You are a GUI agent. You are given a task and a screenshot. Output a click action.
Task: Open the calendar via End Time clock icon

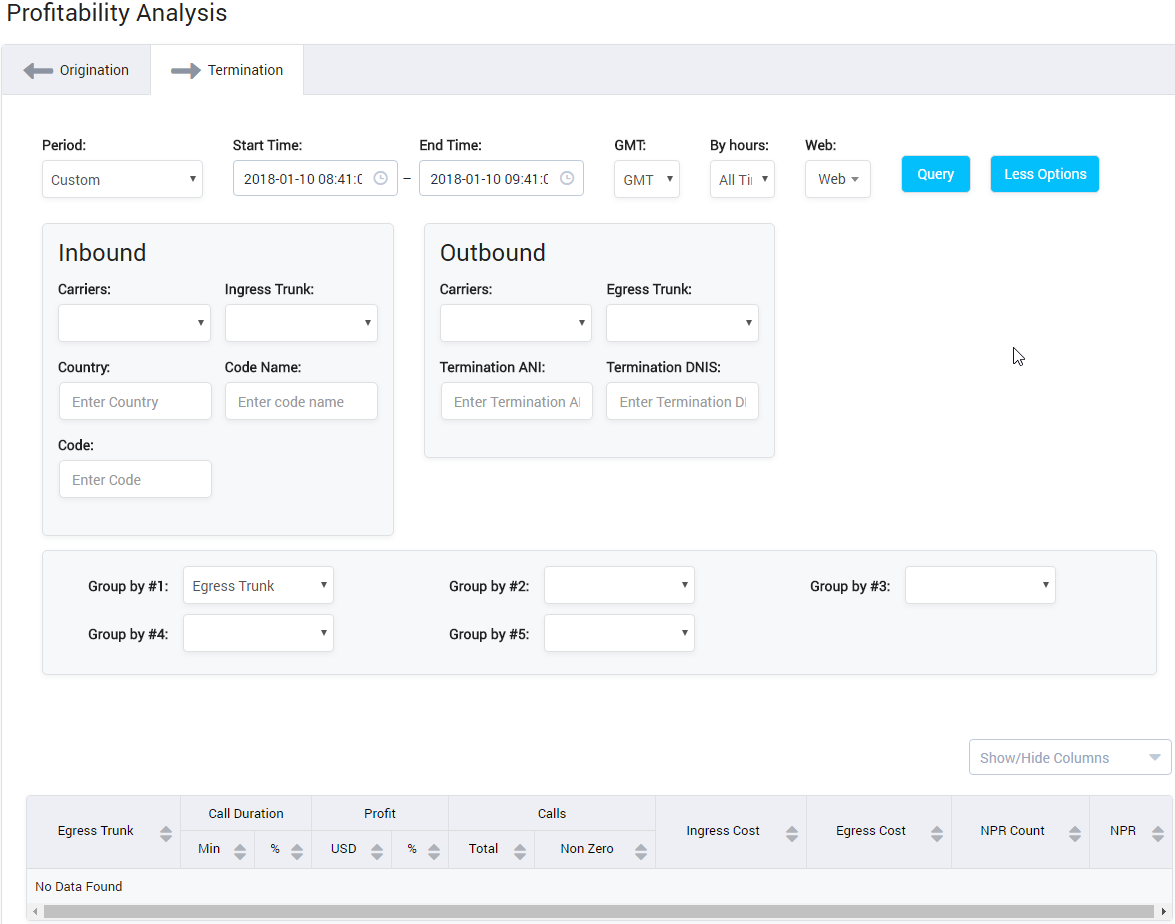(x=566, y=177)
